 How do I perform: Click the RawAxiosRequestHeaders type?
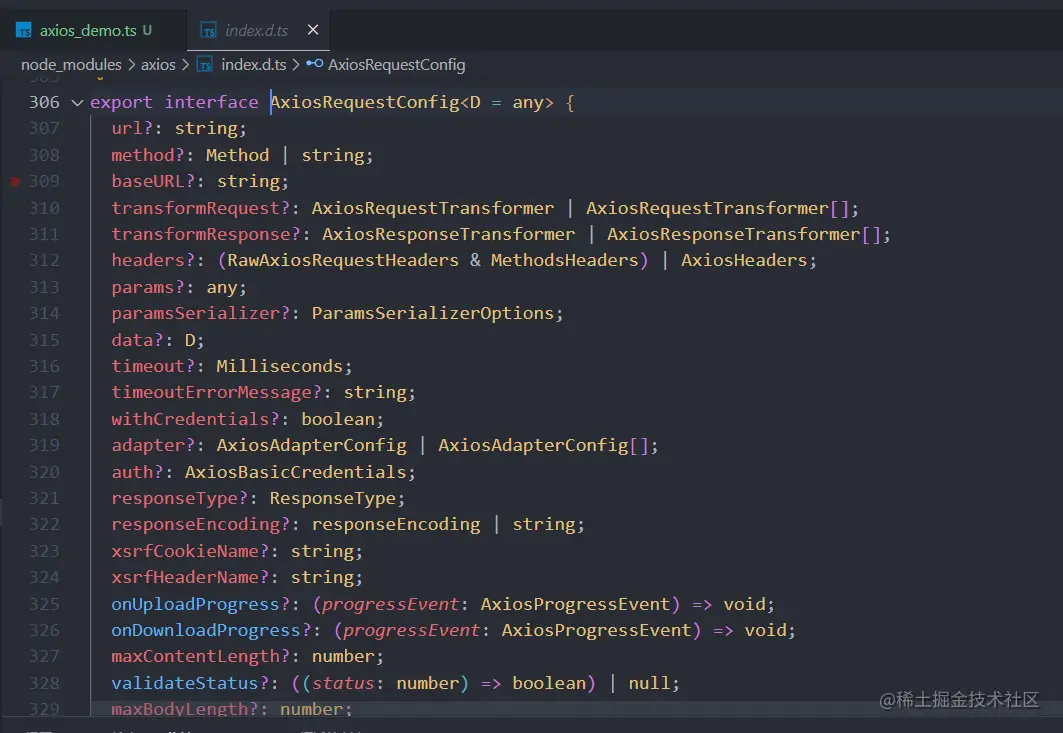[343, 260]
